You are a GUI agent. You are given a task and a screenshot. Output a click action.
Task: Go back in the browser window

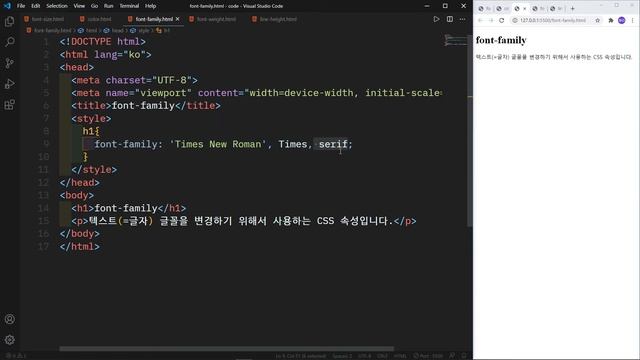click(480, 20)
